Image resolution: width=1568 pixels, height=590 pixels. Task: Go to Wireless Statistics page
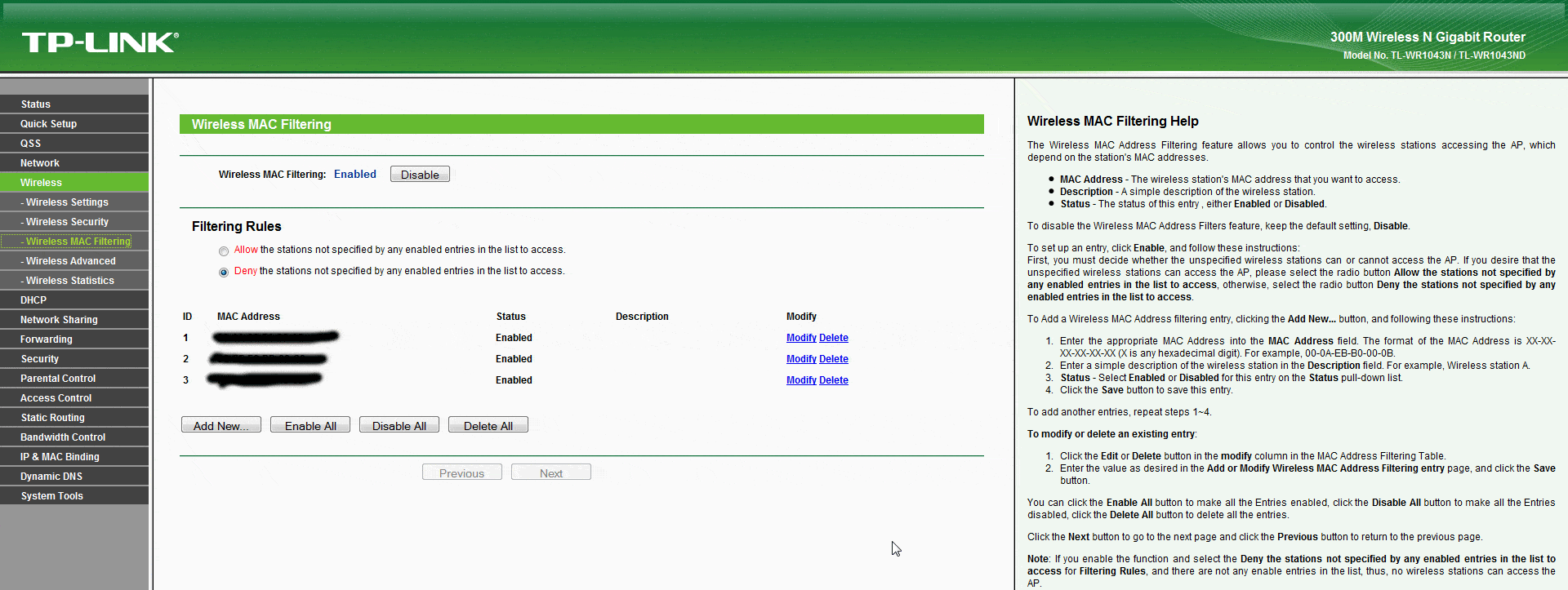[70, 281]
